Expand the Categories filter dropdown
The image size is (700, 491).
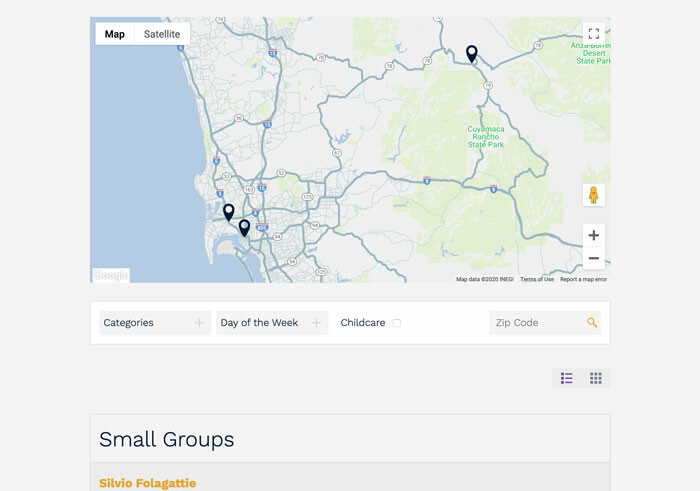154,323
